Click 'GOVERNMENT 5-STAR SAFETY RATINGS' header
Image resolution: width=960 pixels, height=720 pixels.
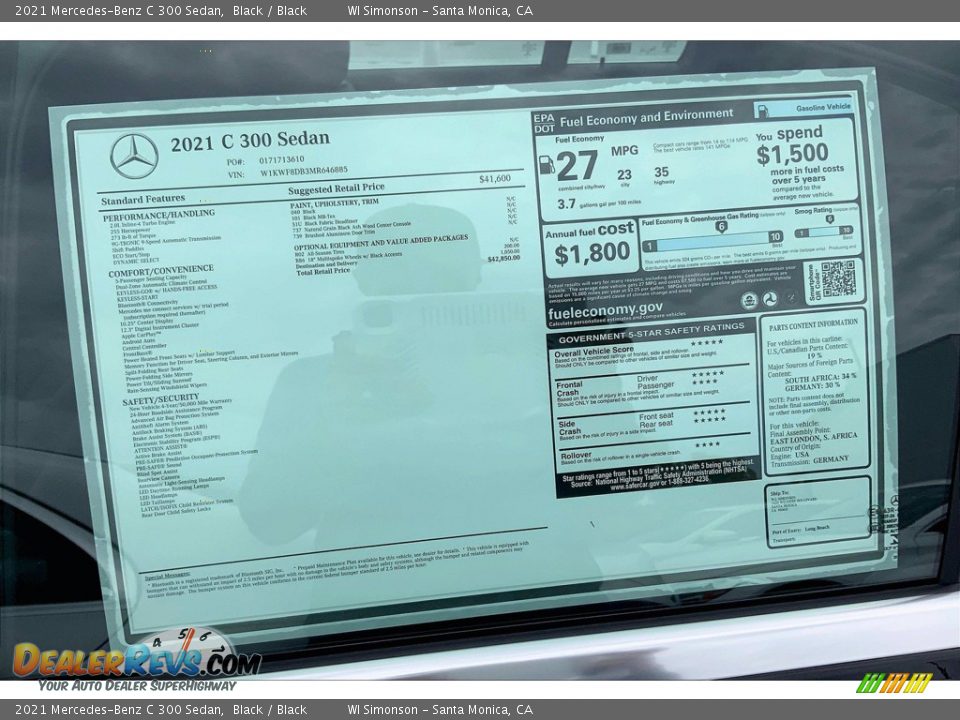651,333
